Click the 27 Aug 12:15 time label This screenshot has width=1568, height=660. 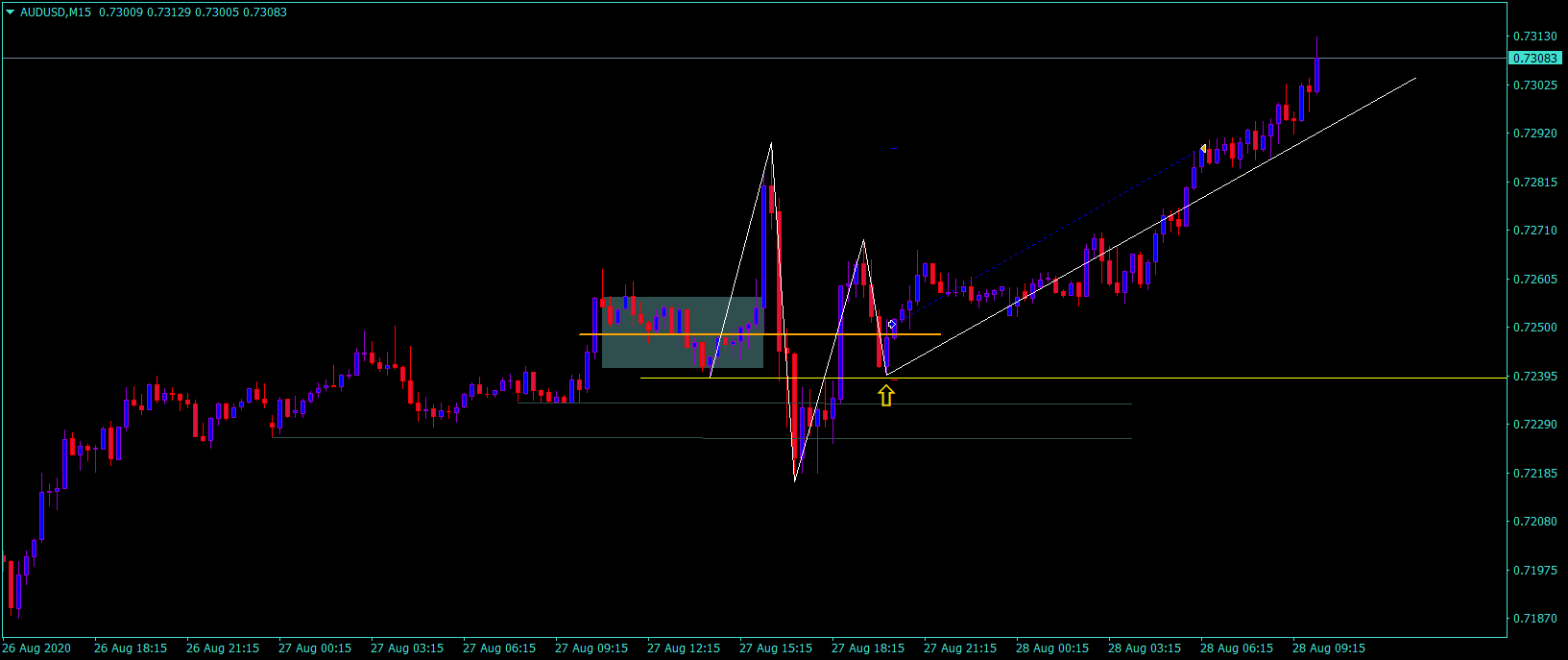click(x=684, y=648)
